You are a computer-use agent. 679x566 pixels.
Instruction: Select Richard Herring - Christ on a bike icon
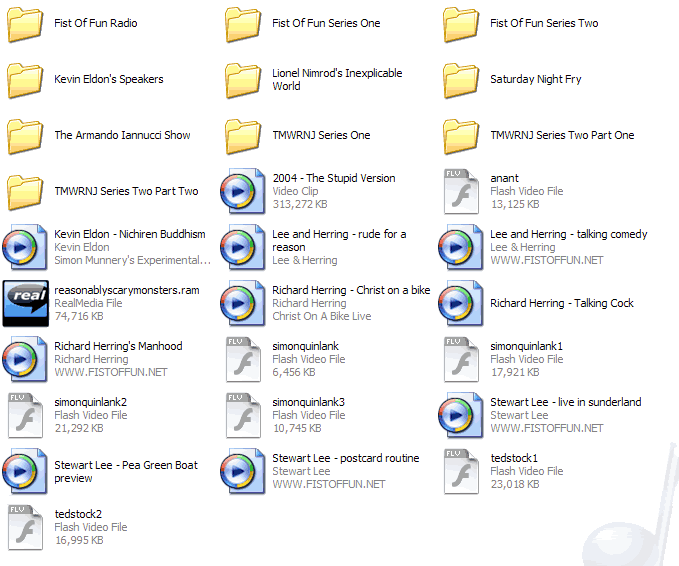point(242,303)
